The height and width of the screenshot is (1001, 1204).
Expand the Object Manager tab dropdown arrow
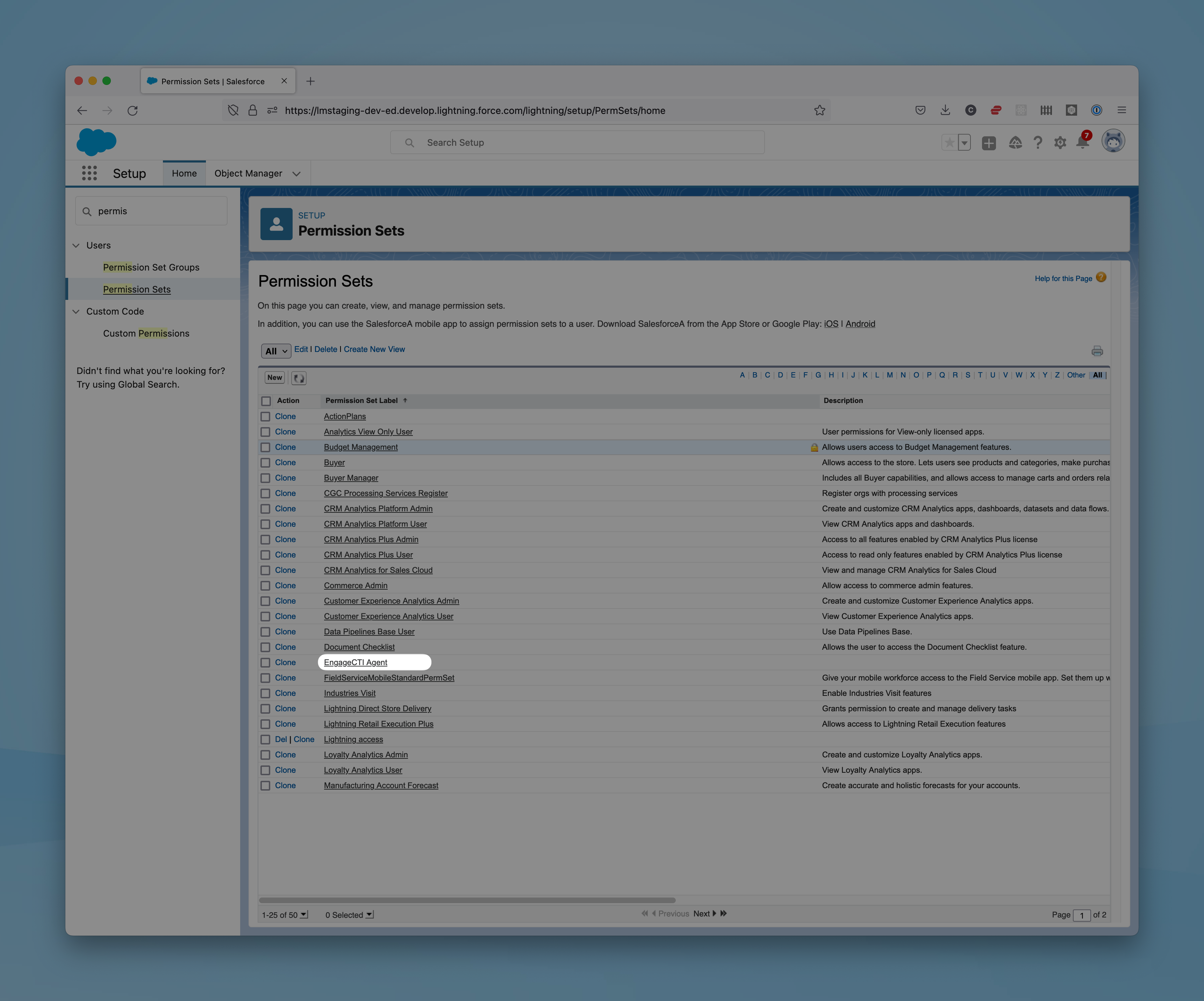pyautogui.click(x=296, y=174)
